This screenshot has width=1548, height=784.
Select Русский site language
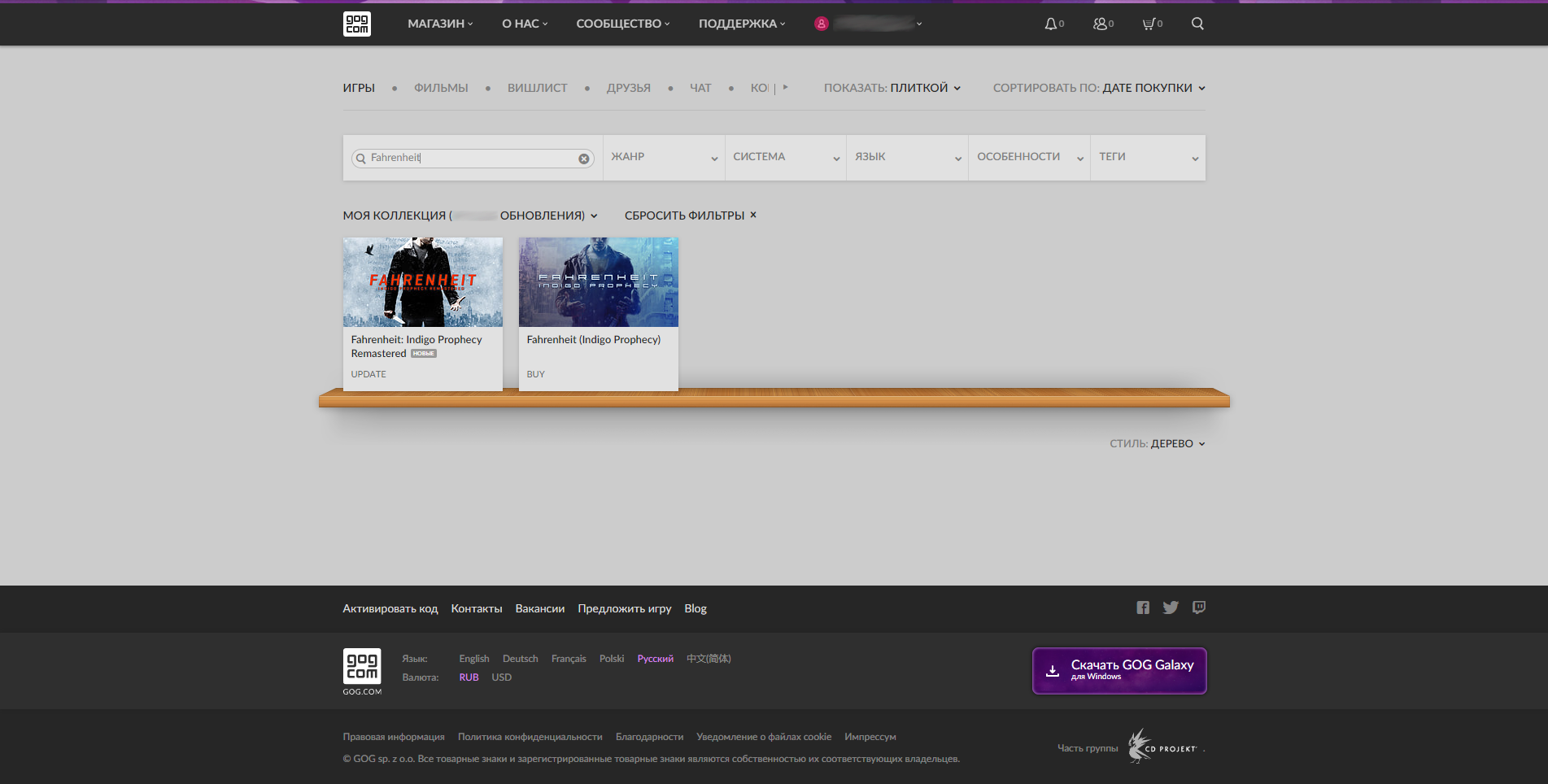[x=656, y=659]
